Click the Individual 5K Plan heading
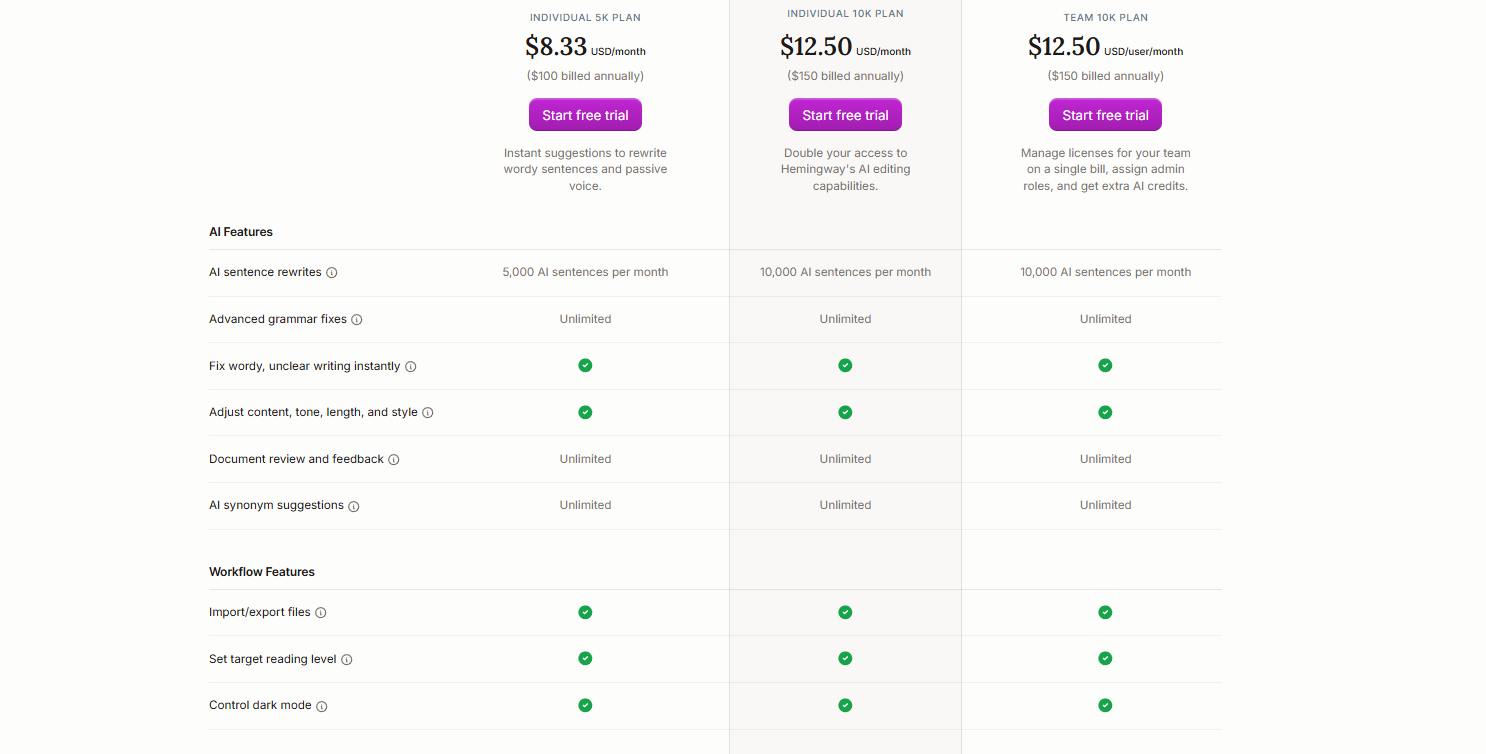 pos(585,17)
